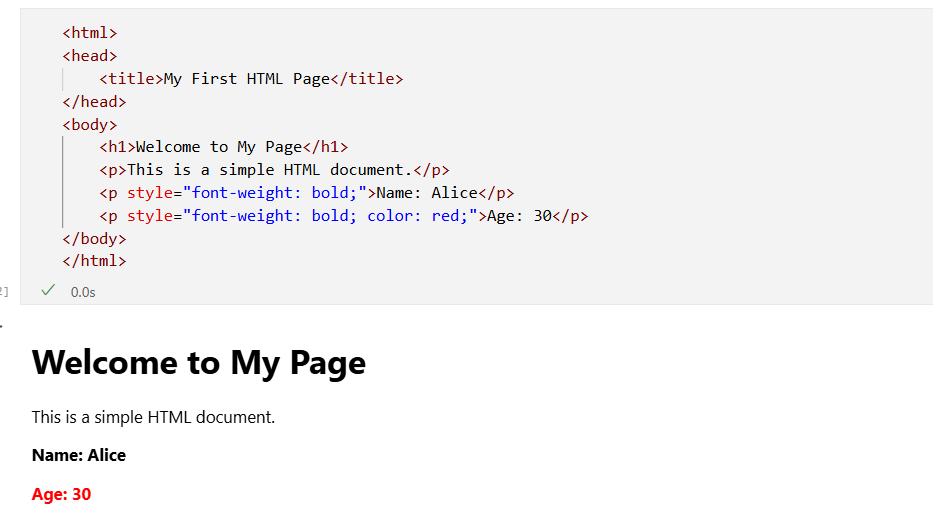Viewport: 933px width, 531px height.
Task: Click 'This is a simple HTML document.' in code
Action: tap(269, 170)
